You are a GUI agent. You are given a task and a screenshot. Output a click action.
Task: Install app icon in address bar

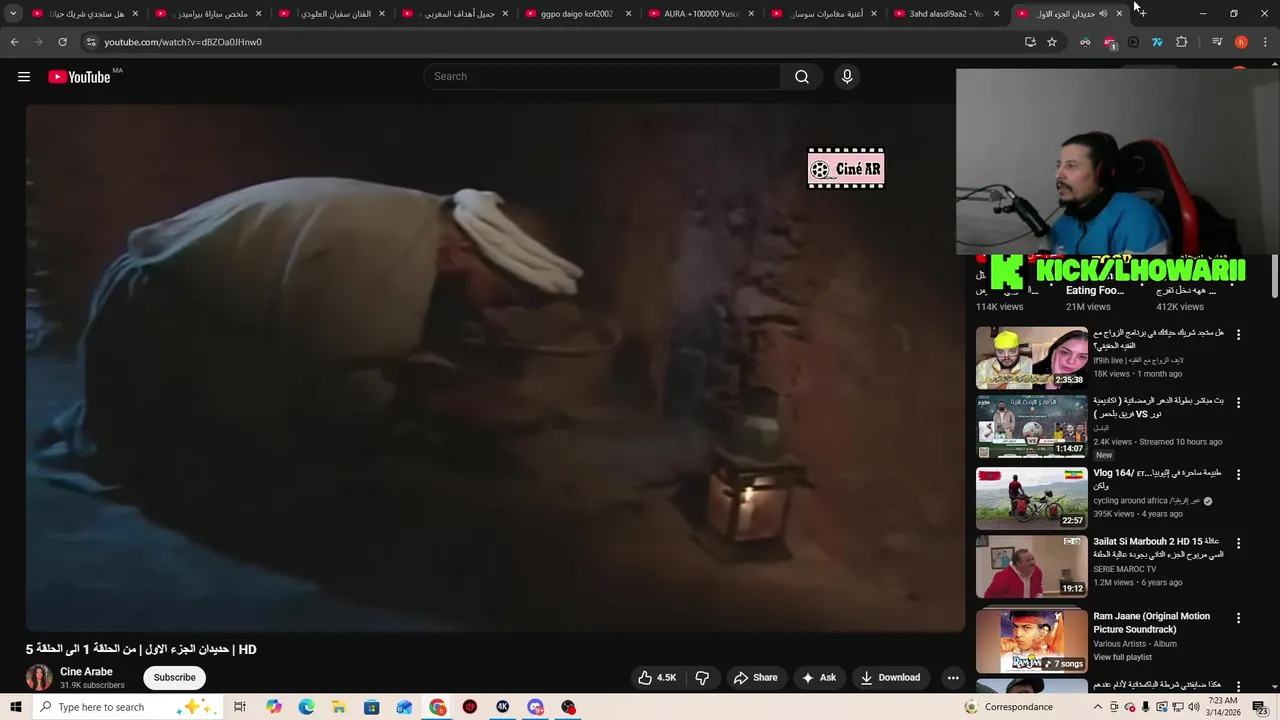1030,42
